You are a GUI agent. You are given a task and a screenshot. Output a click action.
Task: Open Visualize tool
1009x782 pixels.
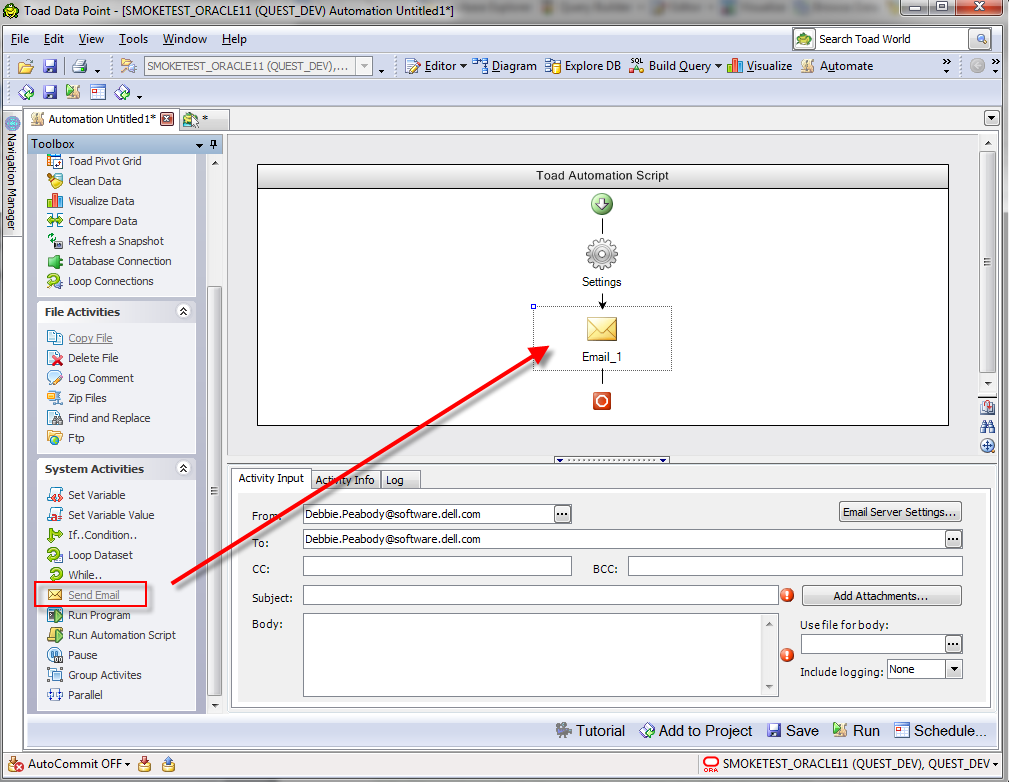760,66
